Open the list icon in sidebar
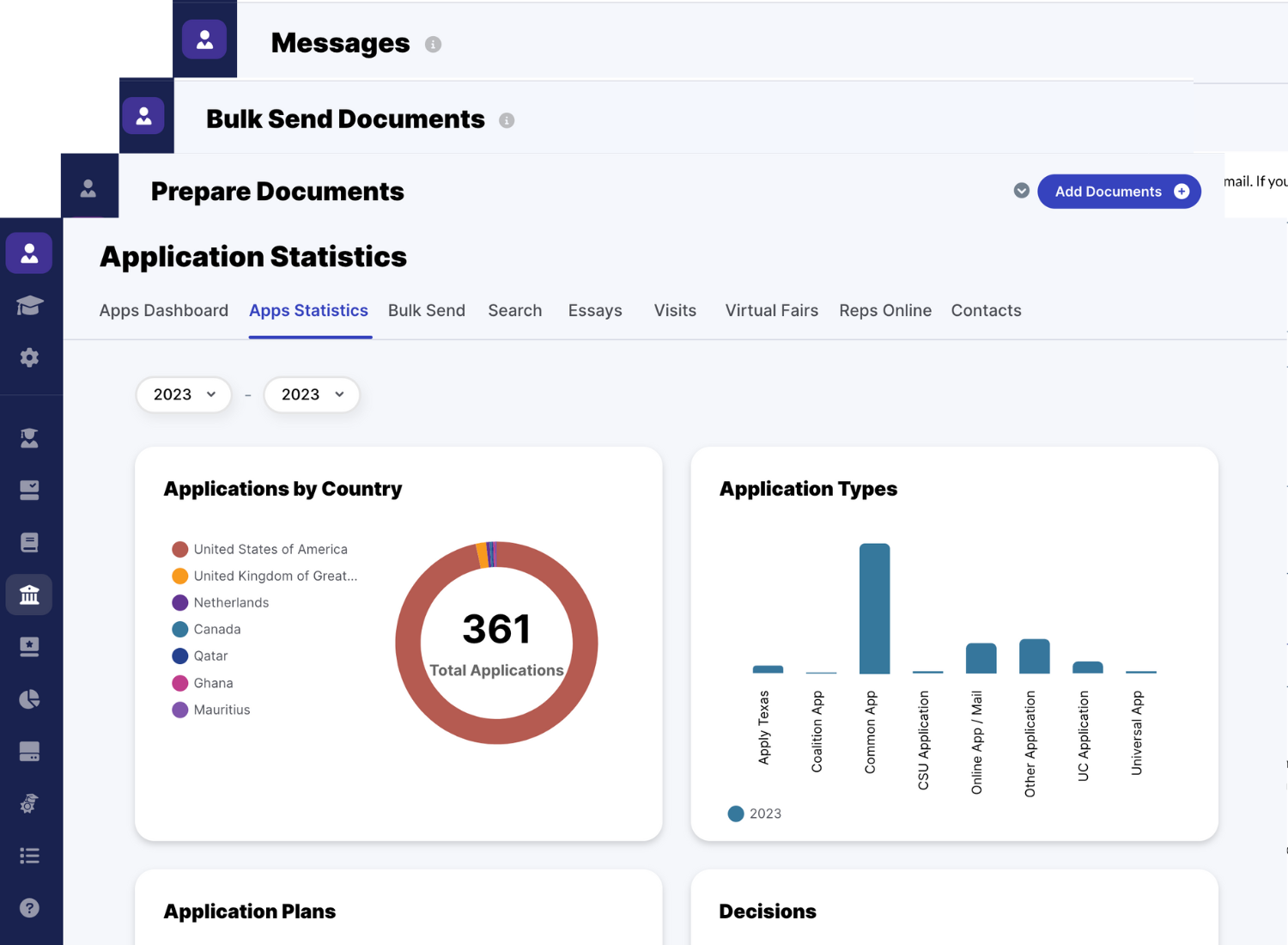This screenshot has width=1288, height=945. [x=29, y=856]
